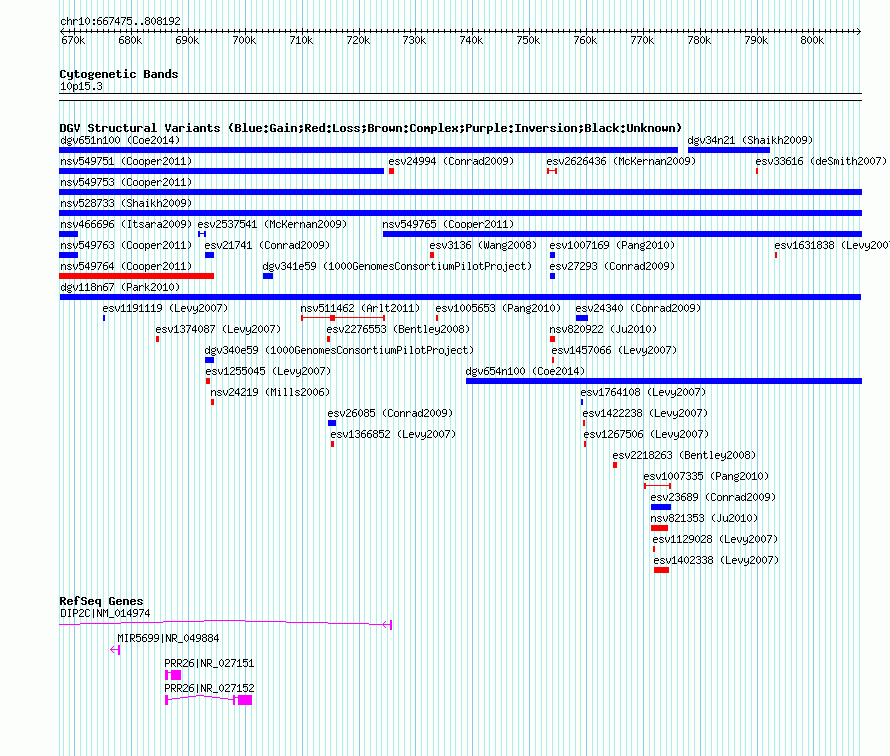The image size is (890, 756).
Task: Click the esv1007169 (Pang2010) blue marker
Action: [552, 255]
